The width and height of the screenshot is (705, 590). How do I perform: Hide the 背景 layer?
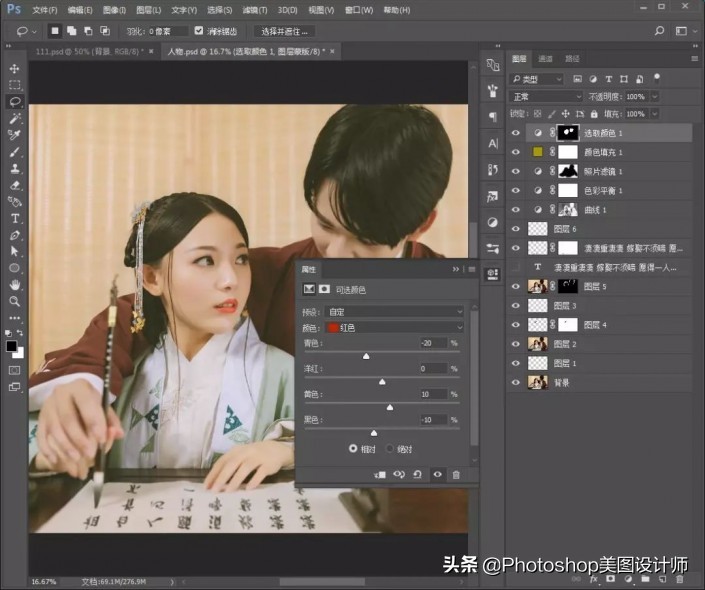pos(516,383)
